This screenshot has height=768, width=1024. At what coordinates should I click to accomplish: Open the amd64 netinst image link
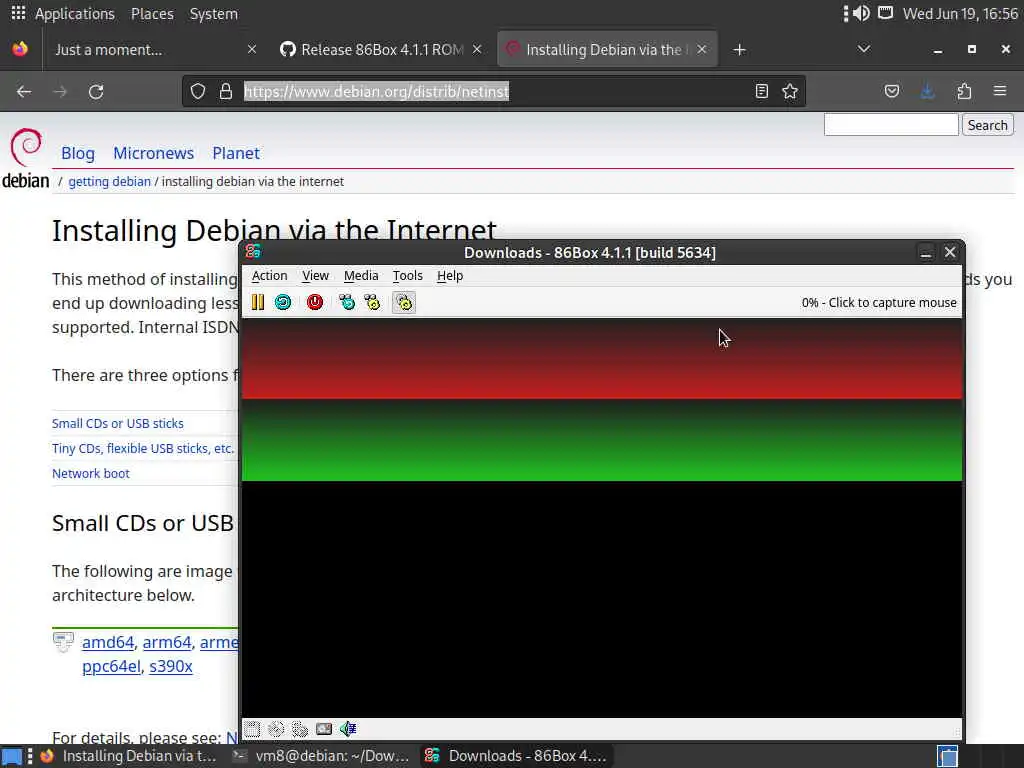click(x=108, y=642)
